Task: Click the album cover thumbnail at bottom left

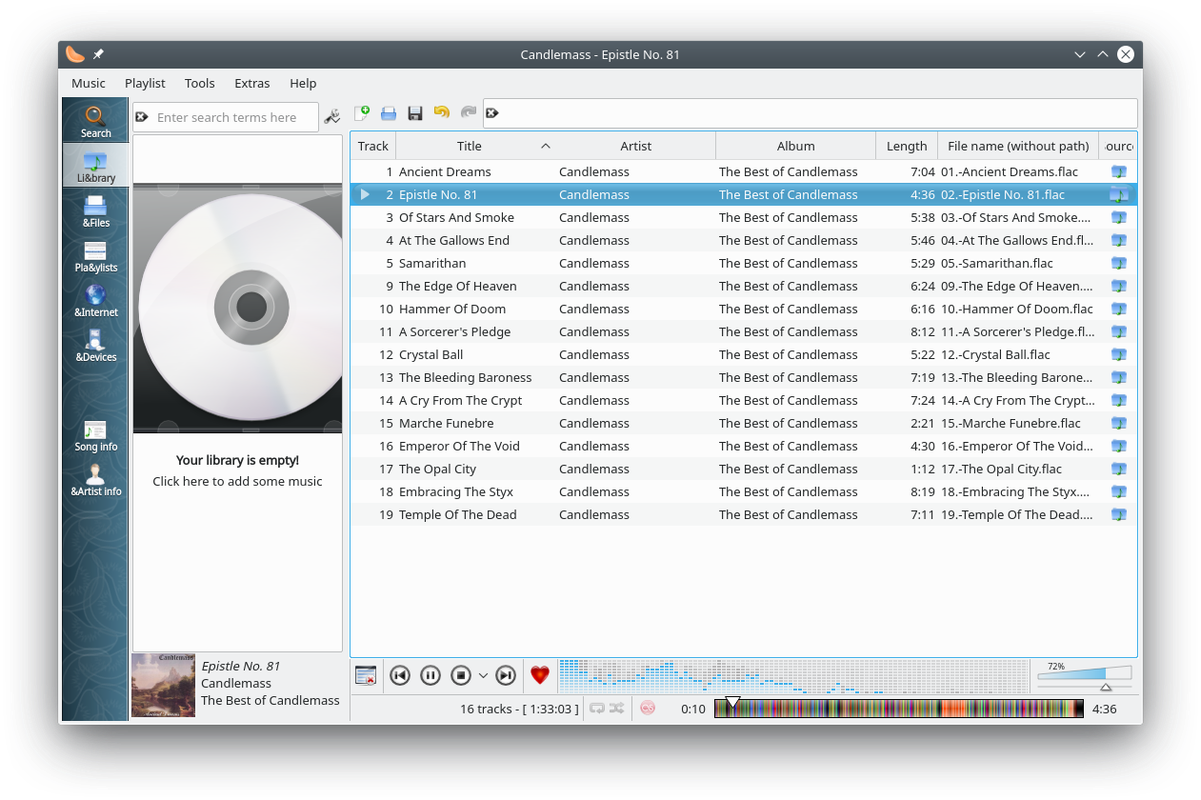Action: coord(164,685)
